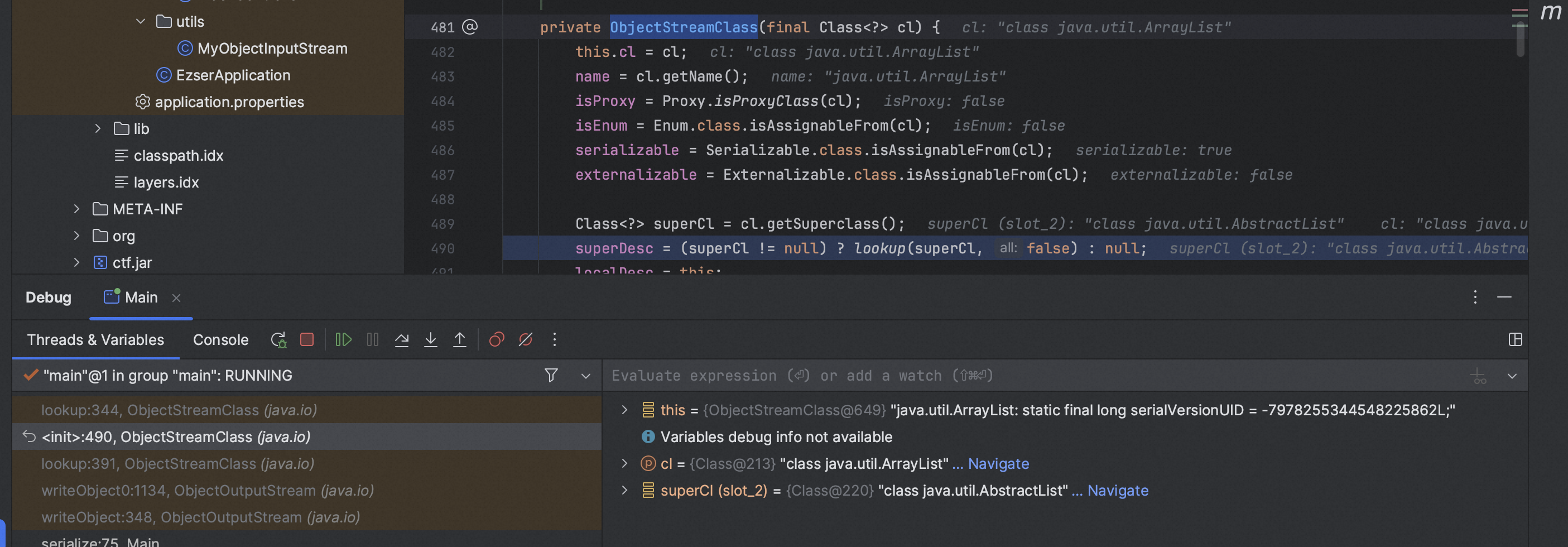The width and height of the screenshot is (1568, 547).
Task: Open thread selector dropdown
Action: point(585,376)
